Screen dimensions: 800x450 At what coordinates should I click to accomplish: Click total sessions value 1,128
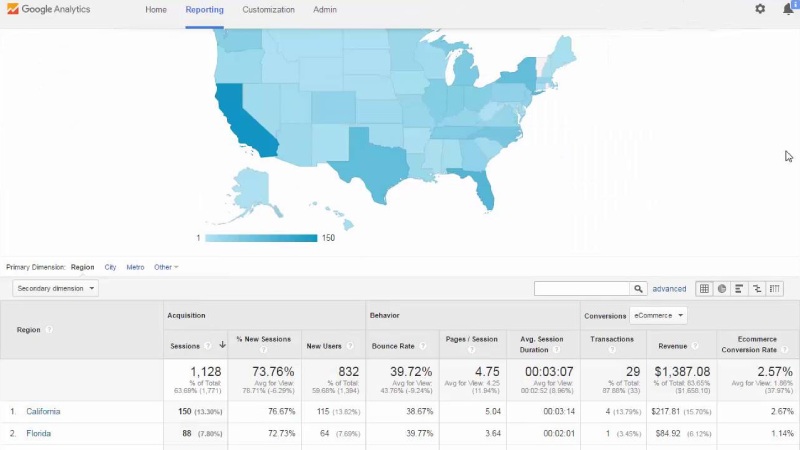(206, 371)
